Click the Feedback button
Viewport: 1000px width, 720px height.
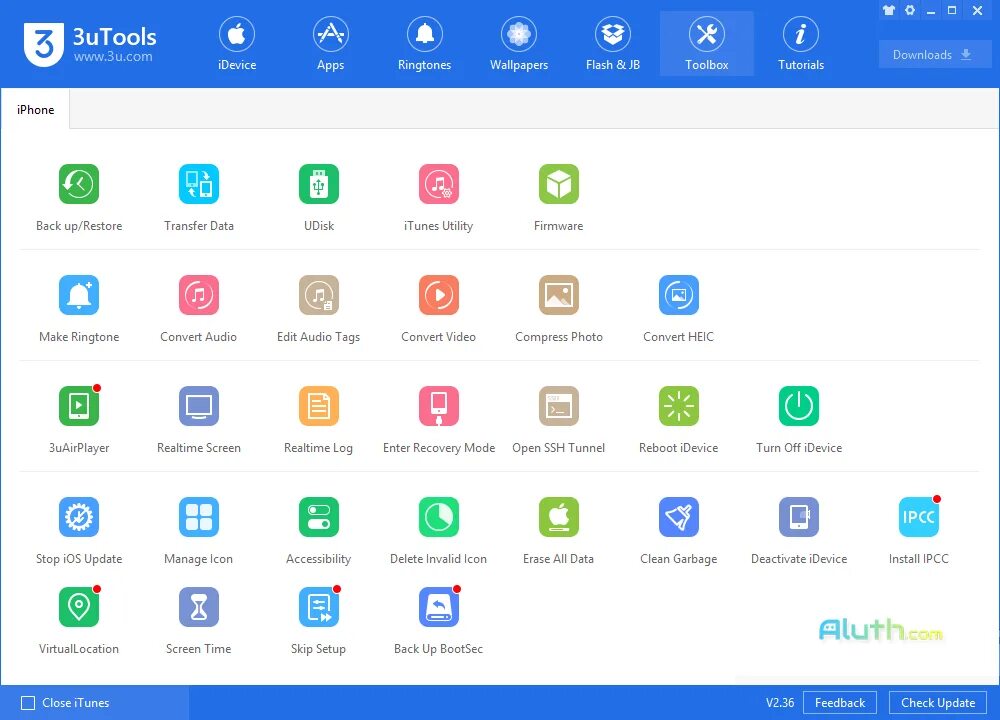[840, 703]
